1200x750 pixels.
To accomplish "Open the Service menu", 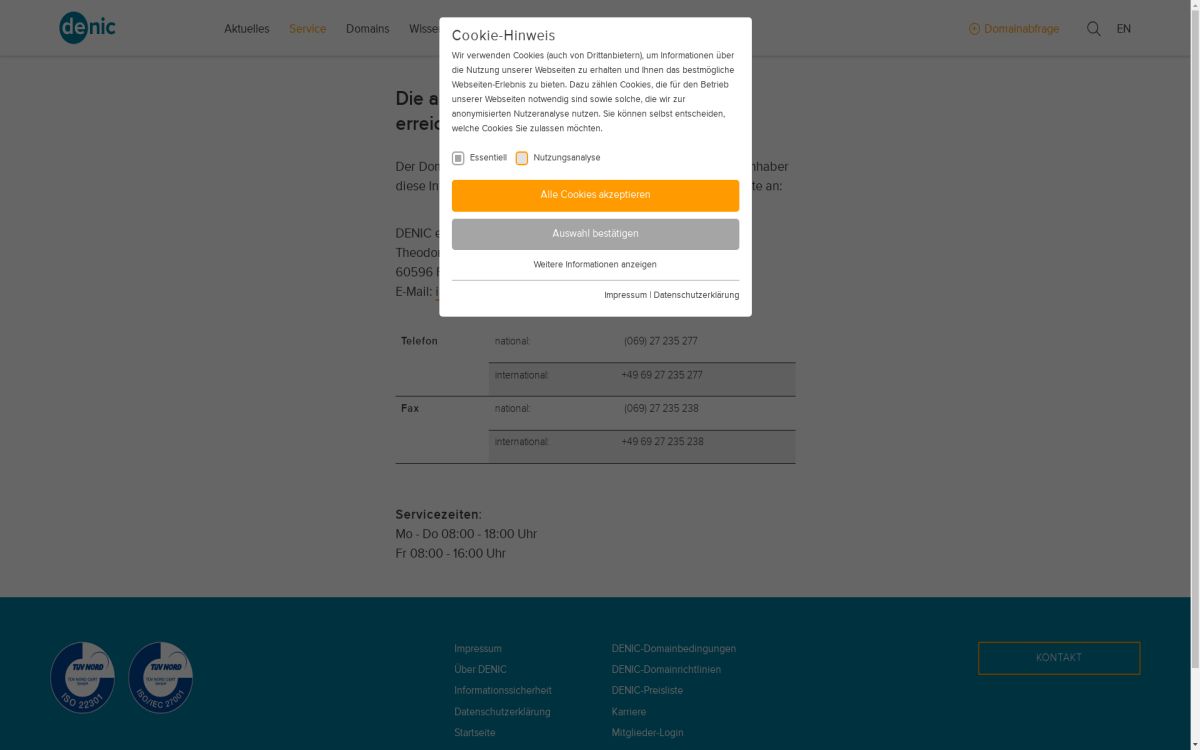I will click(x=307, y=29).
